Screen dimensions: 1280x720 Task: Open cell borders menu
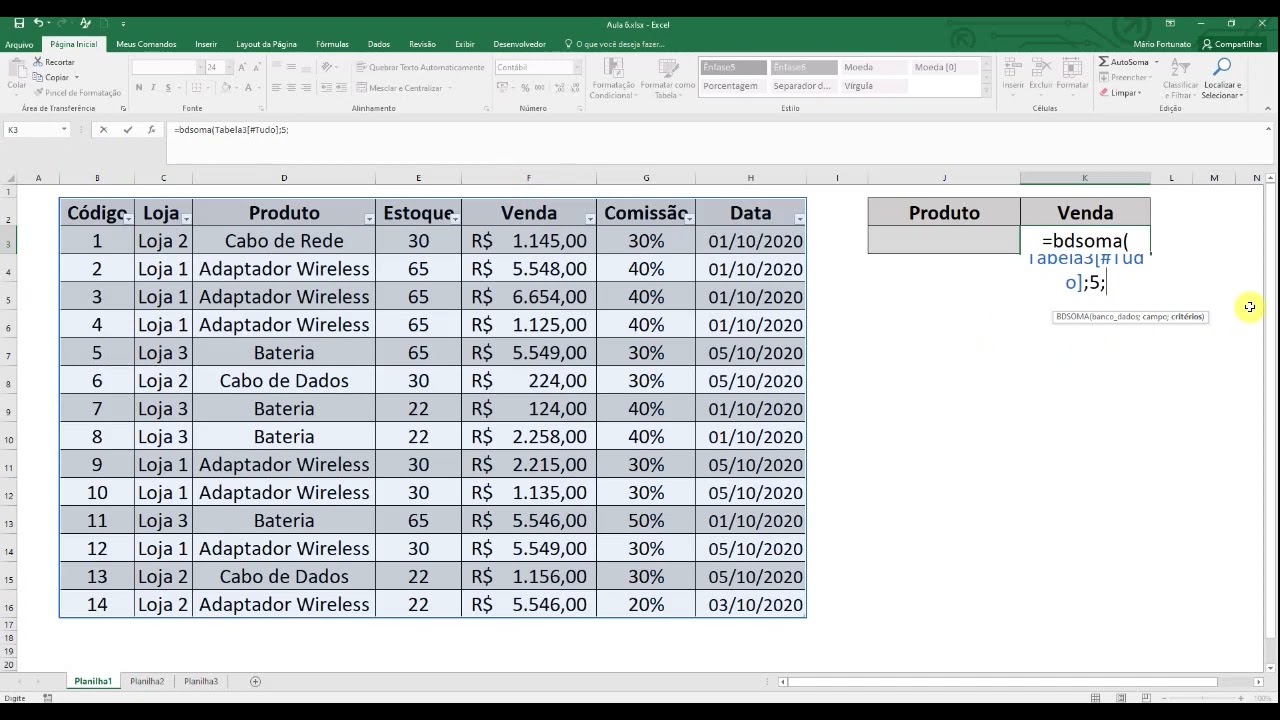point(197,88)
